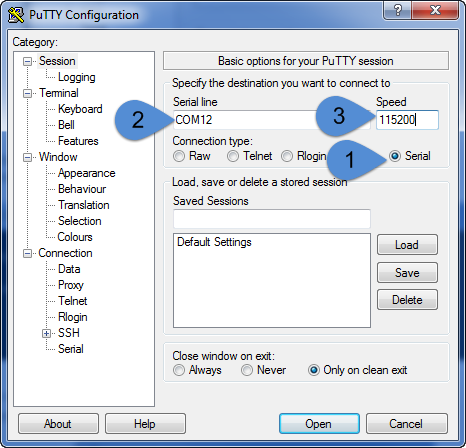This screenshot has width=466, height=448.
Task: Click the Help button
Action: [145, 424]
